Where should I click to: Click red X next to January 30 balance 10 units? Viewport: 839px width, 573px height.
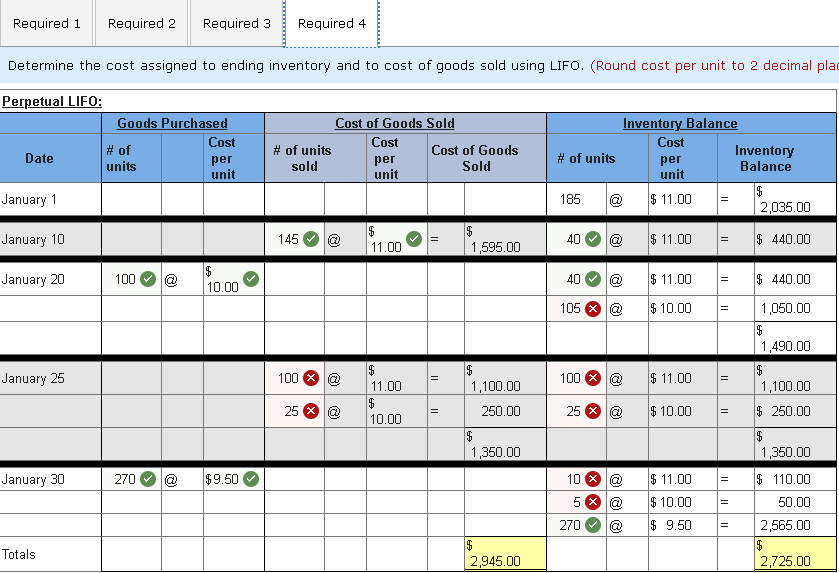[x=593, y=479]
